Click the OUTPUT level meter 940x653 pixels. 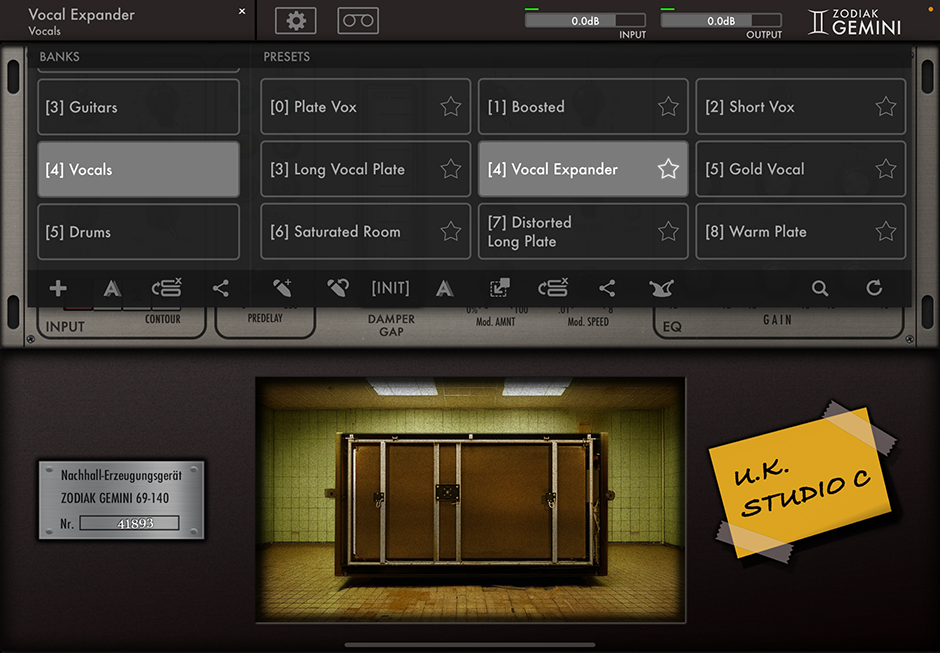coord(721,20)
